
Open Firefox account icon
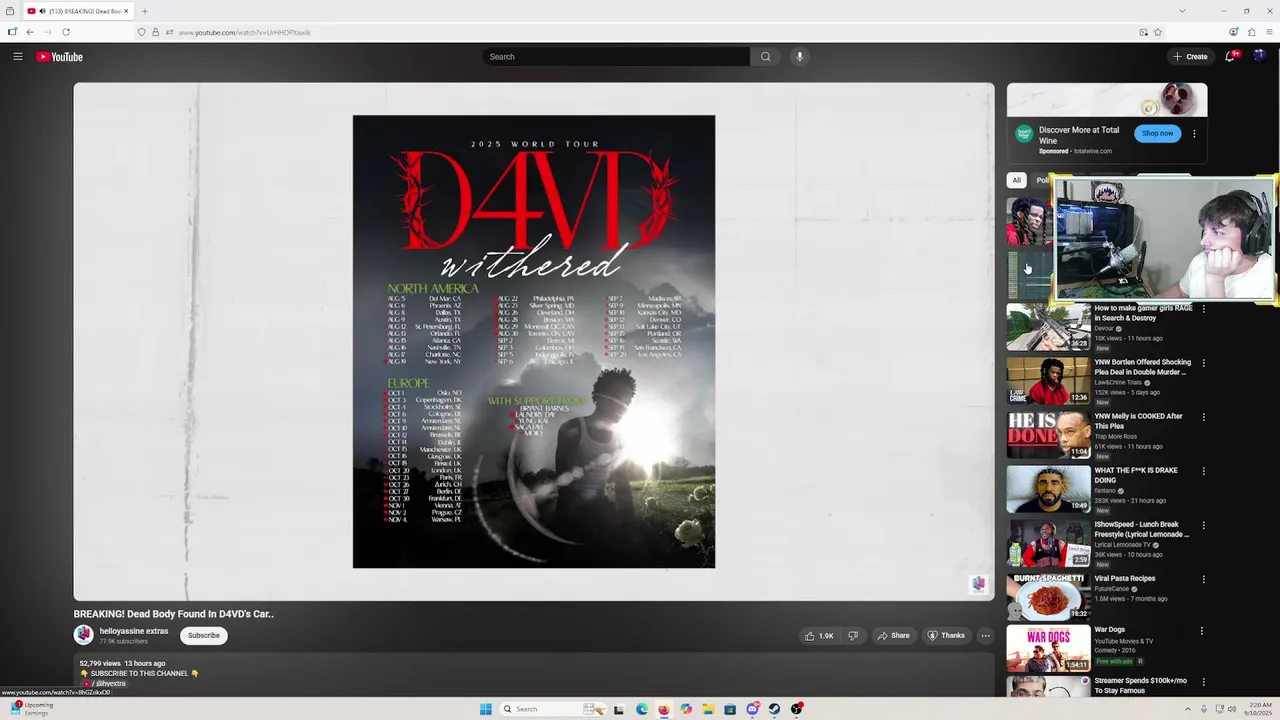click(1235, 32)
